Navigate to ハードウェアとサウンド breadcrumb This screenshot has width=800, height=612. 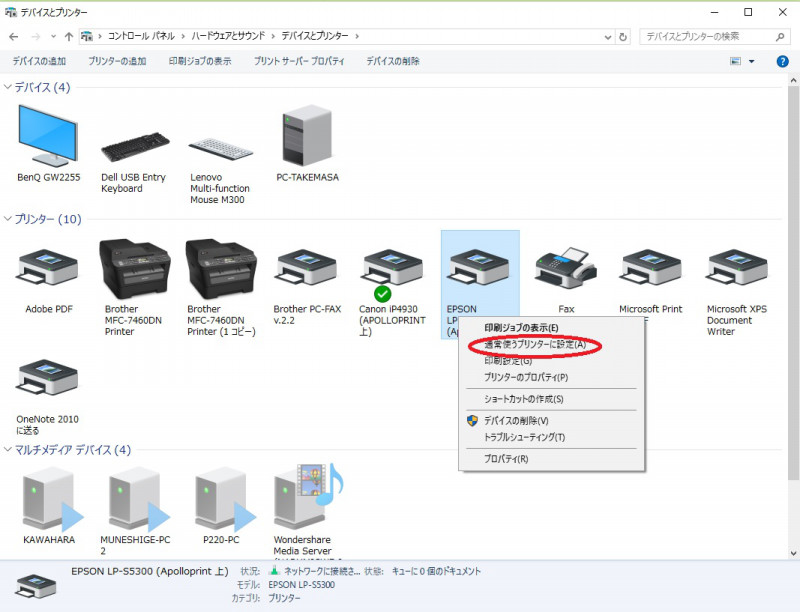[x=228, y=36]
